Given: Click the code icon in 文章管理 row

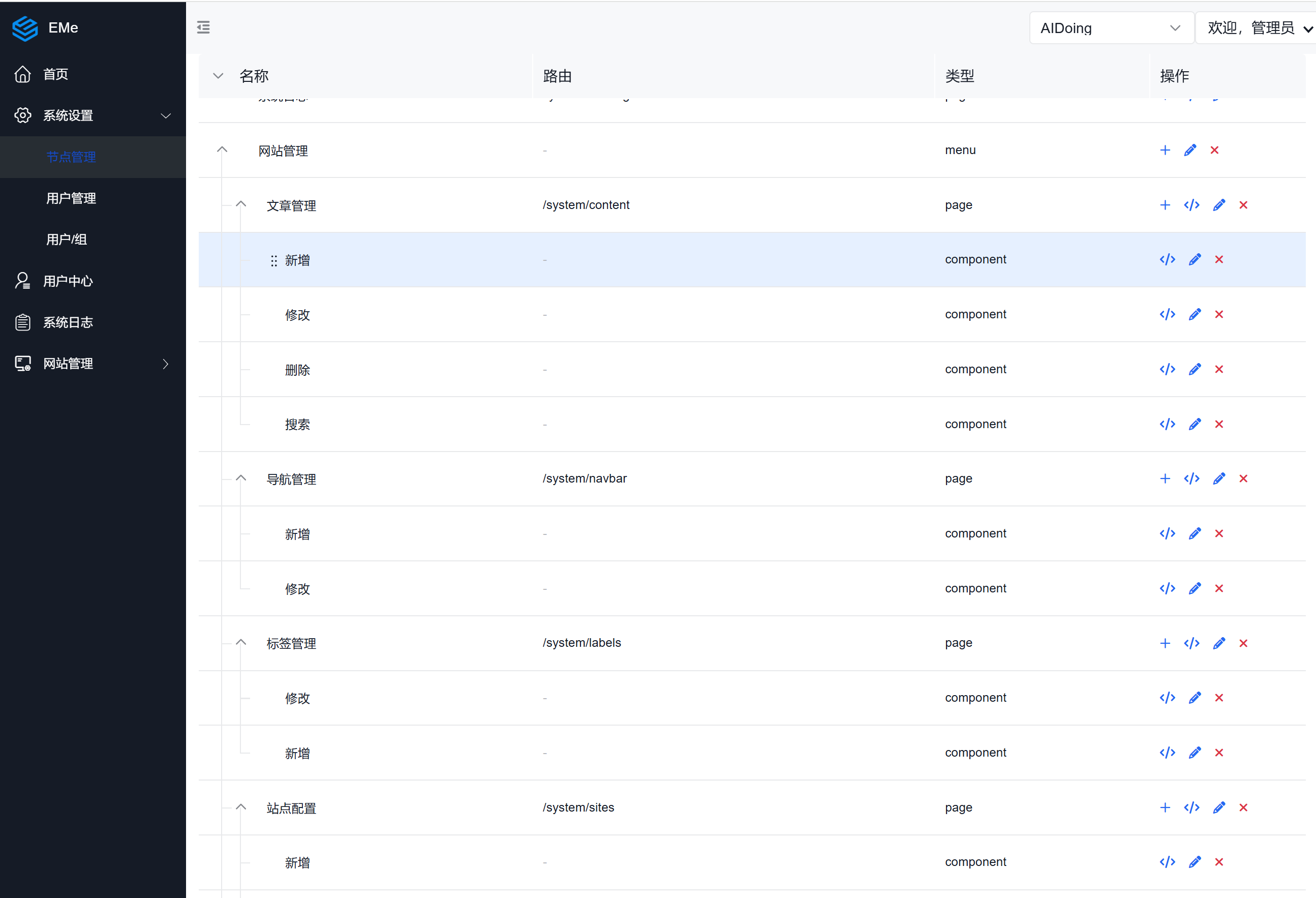Looking at the screenshot, I should (1191, 205).
